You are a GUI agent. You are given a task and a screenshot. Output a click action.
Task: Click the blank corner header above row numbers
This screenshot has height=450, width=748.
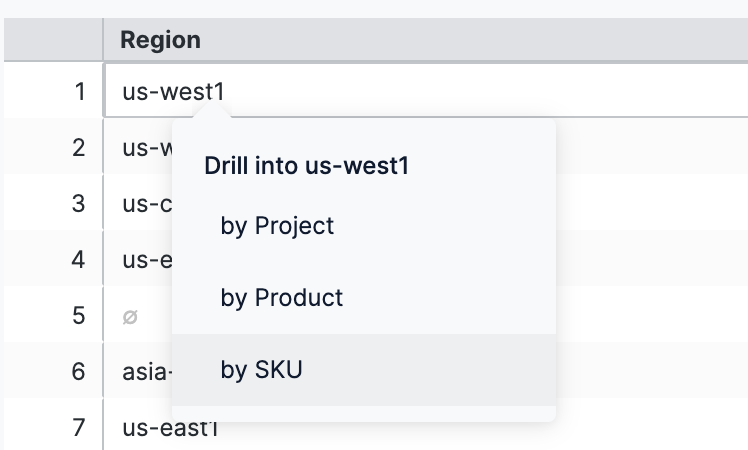click(51, 40)
